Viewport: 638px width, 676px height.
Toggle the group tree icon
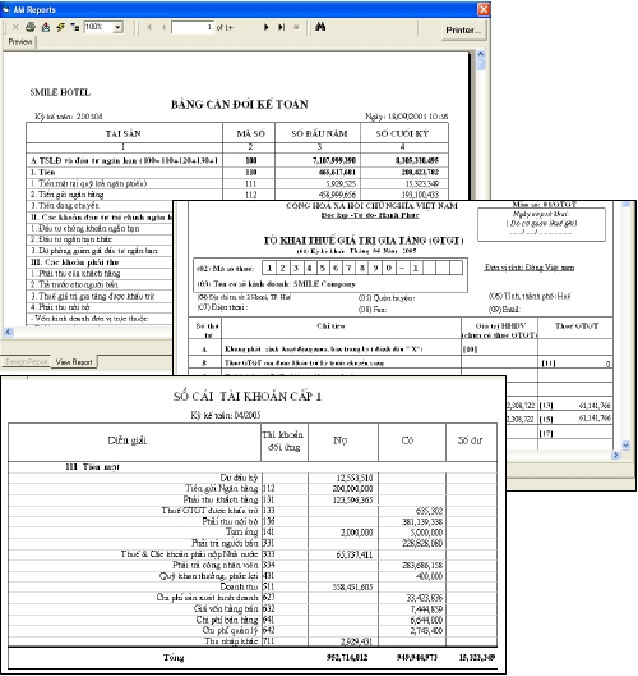click(75, 27)
